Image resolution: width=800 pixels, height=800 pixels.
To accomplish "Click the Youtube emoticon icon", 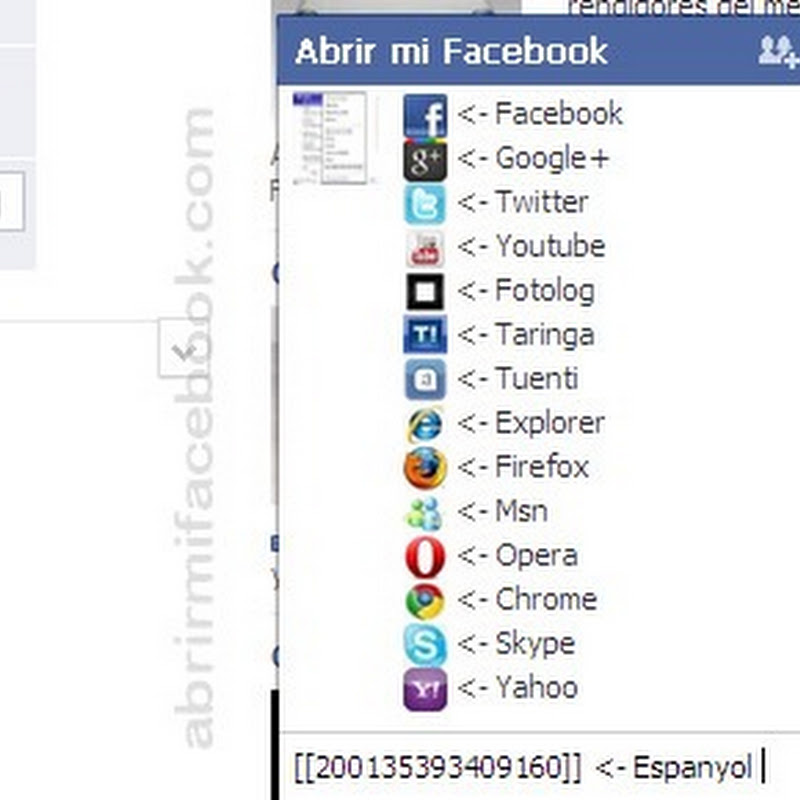I will click(425, 248).
